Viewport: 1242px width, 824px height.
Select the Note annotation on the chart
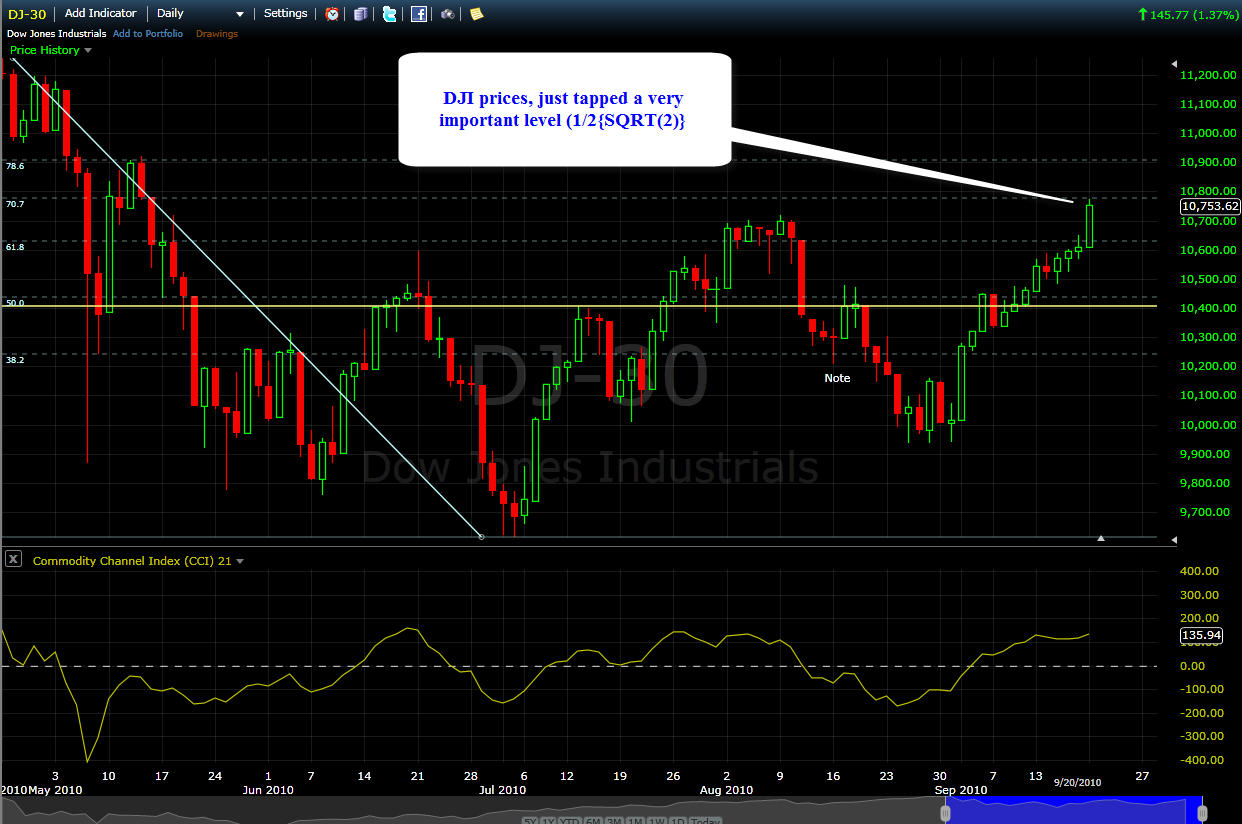[x=837, y=378]
